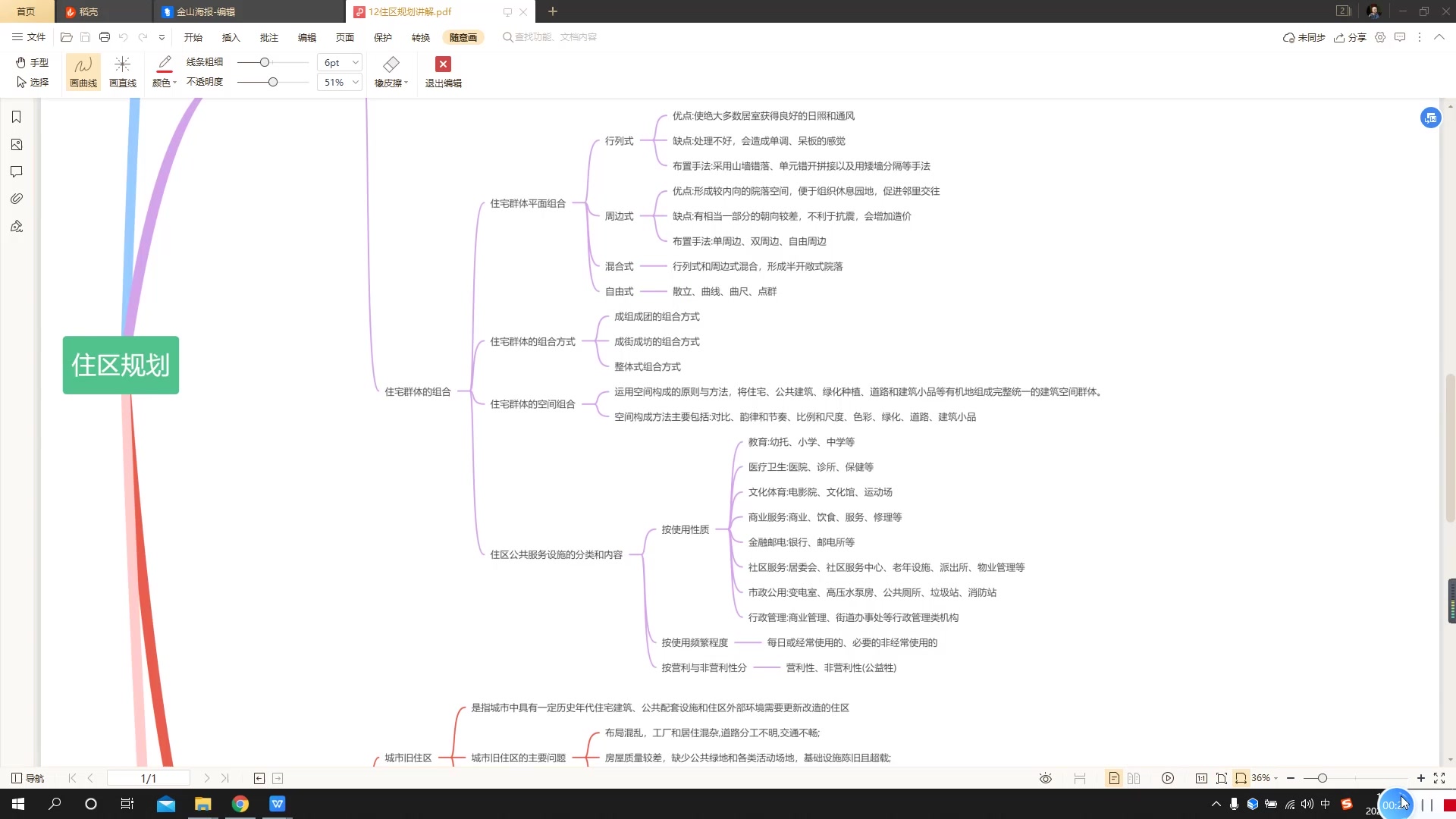
Task: Click the undo arrow
Action: (124, 37)
